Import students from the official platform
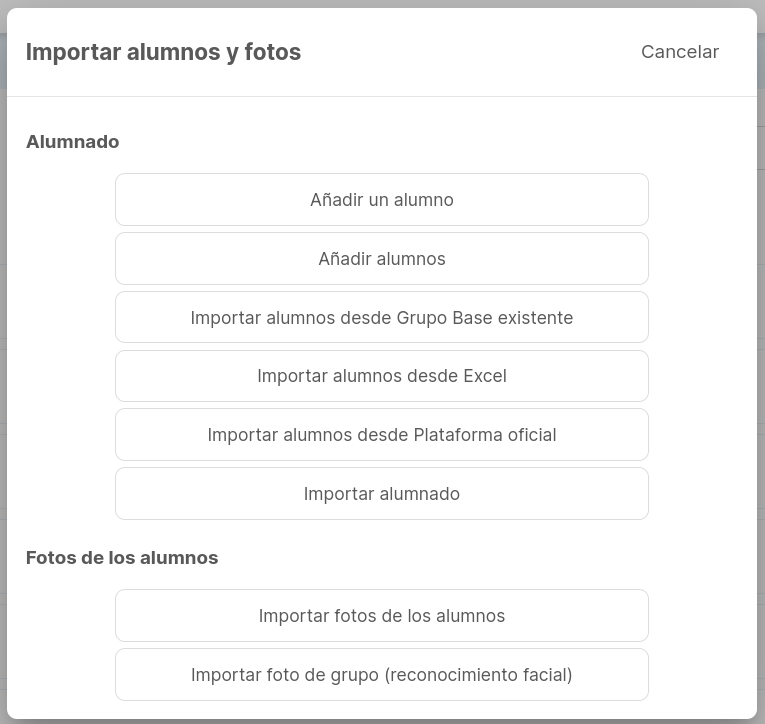The height and width of the screenshot is (724, 765). pos(382,435)
